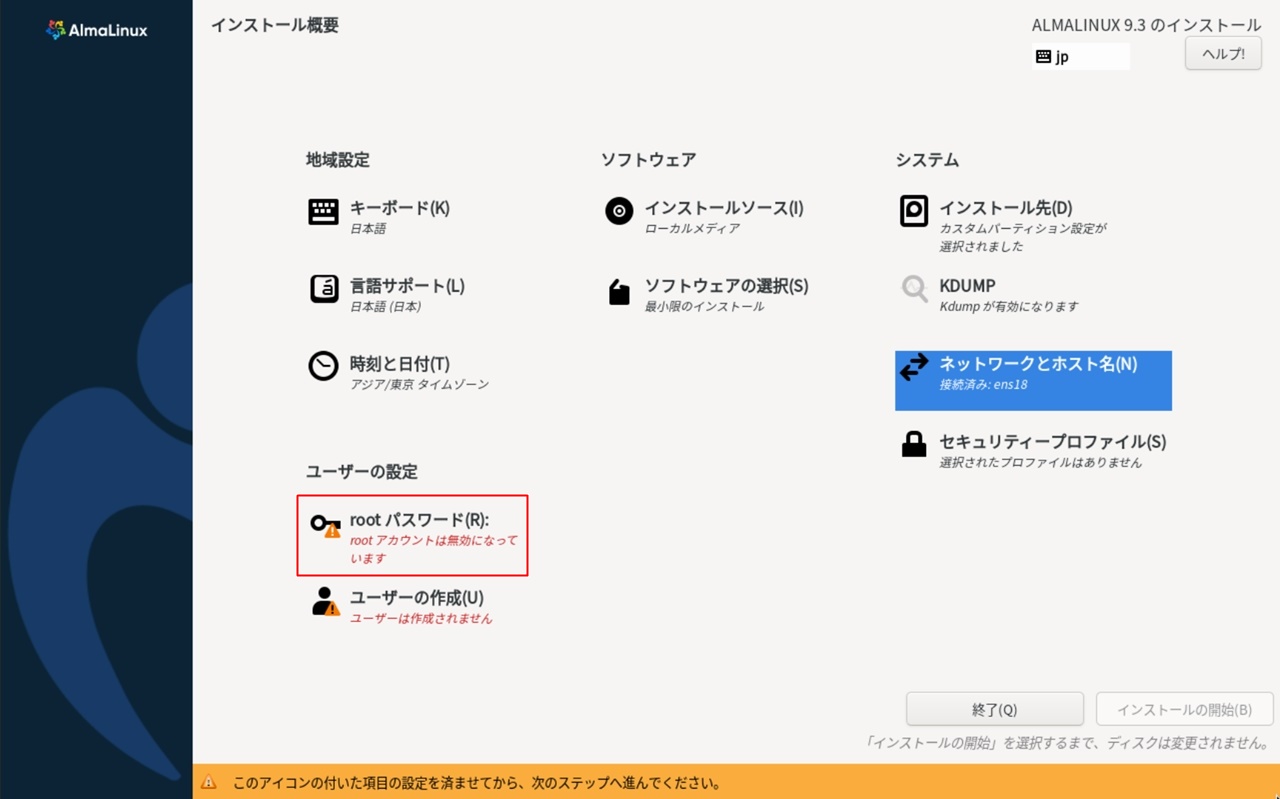The image size is (1280, 799).
Task: Open the ソフトウェアの選択(S) label
Action: tap(726, 286)
